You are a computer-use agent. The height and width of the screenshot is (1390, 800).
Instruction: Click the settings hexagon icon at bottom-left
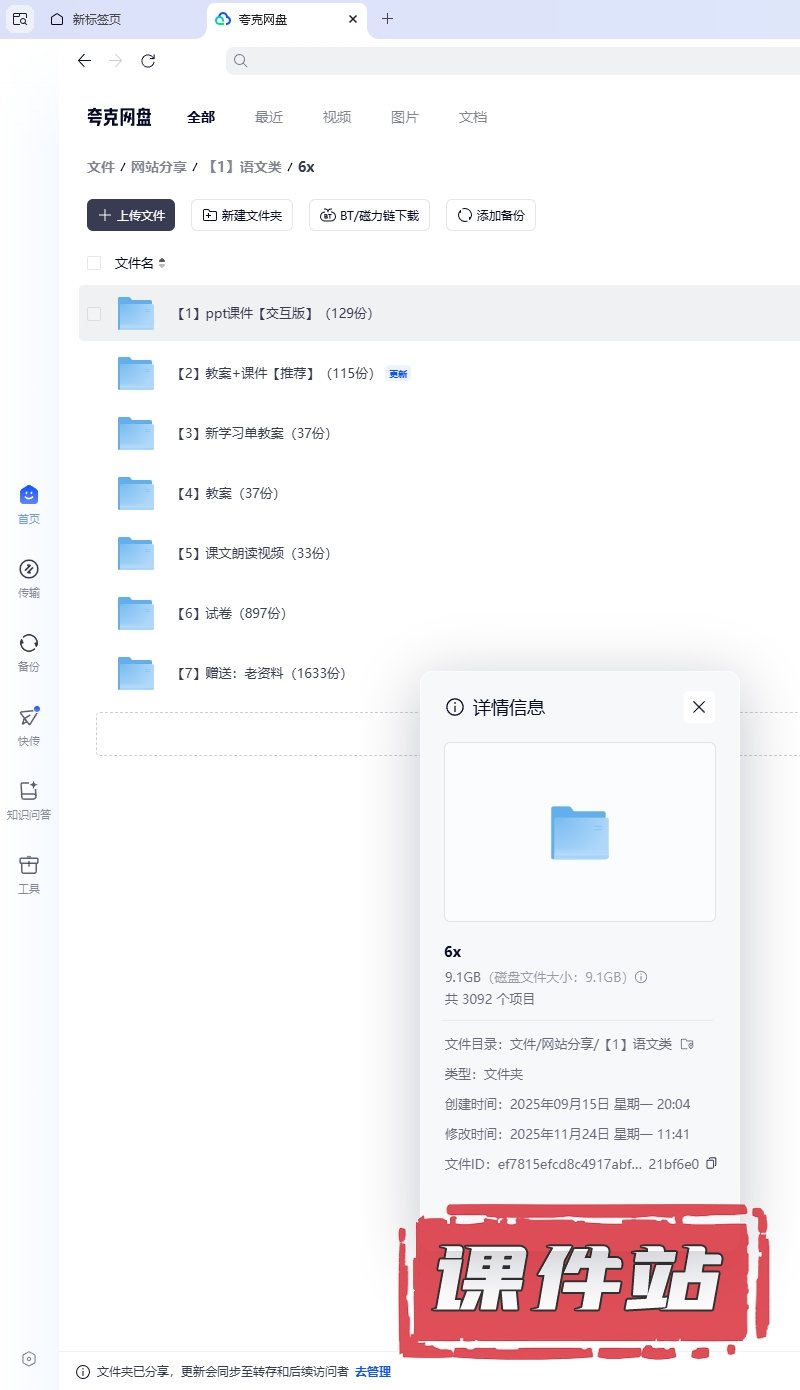point(29,1359)
